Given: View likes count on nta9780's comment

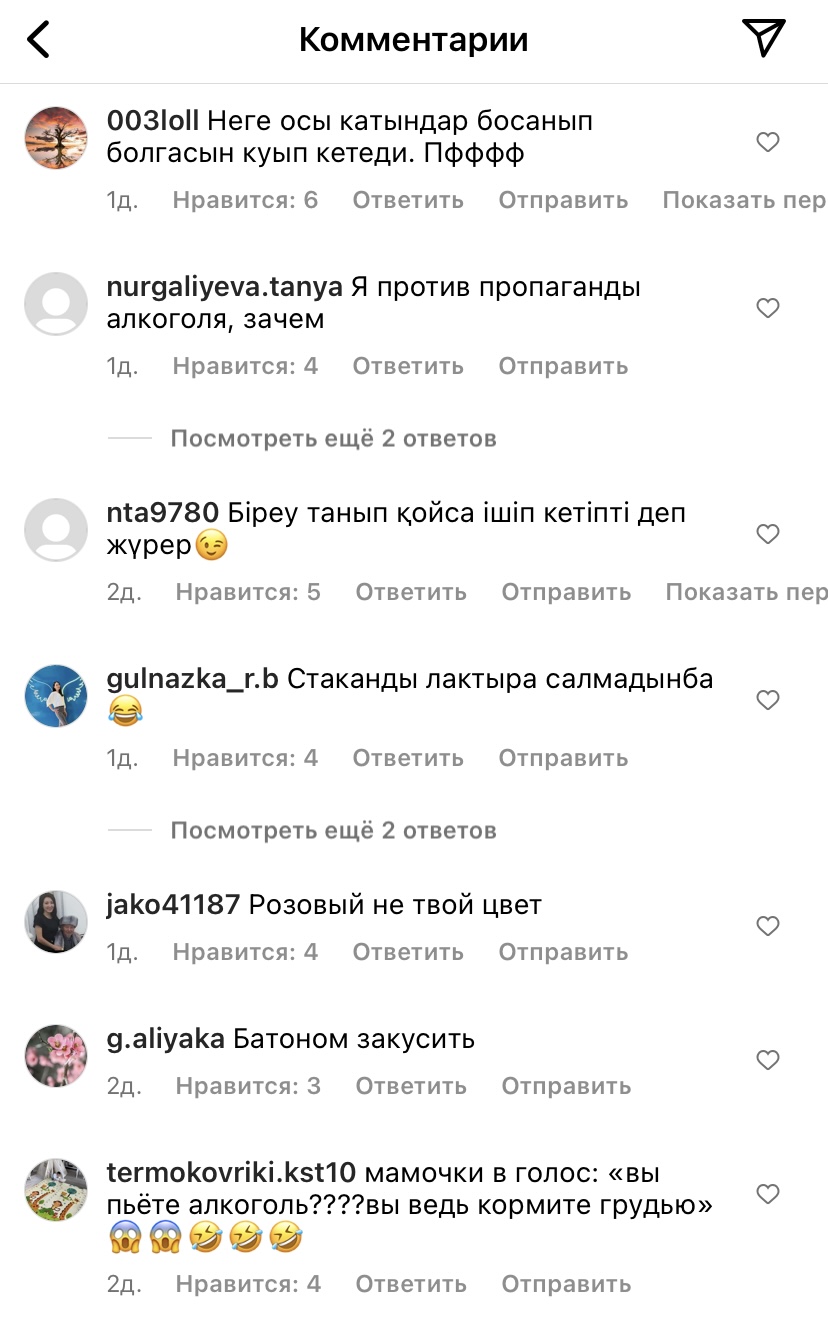Looking at the screenshot, I should [248, 592].
